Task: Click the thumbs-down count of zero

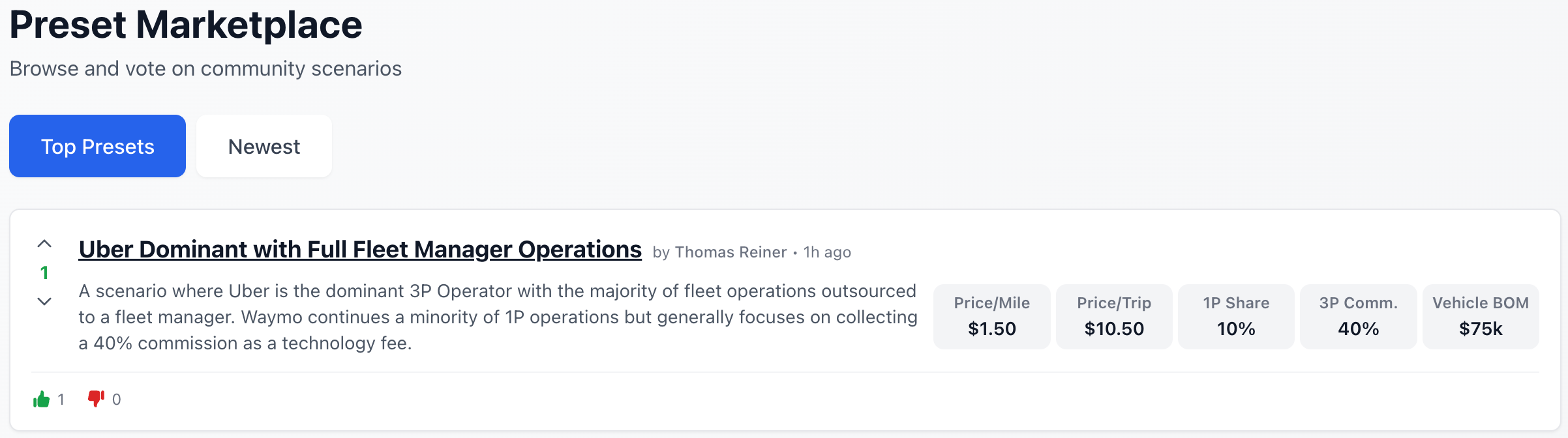Action: coord(117,400)
